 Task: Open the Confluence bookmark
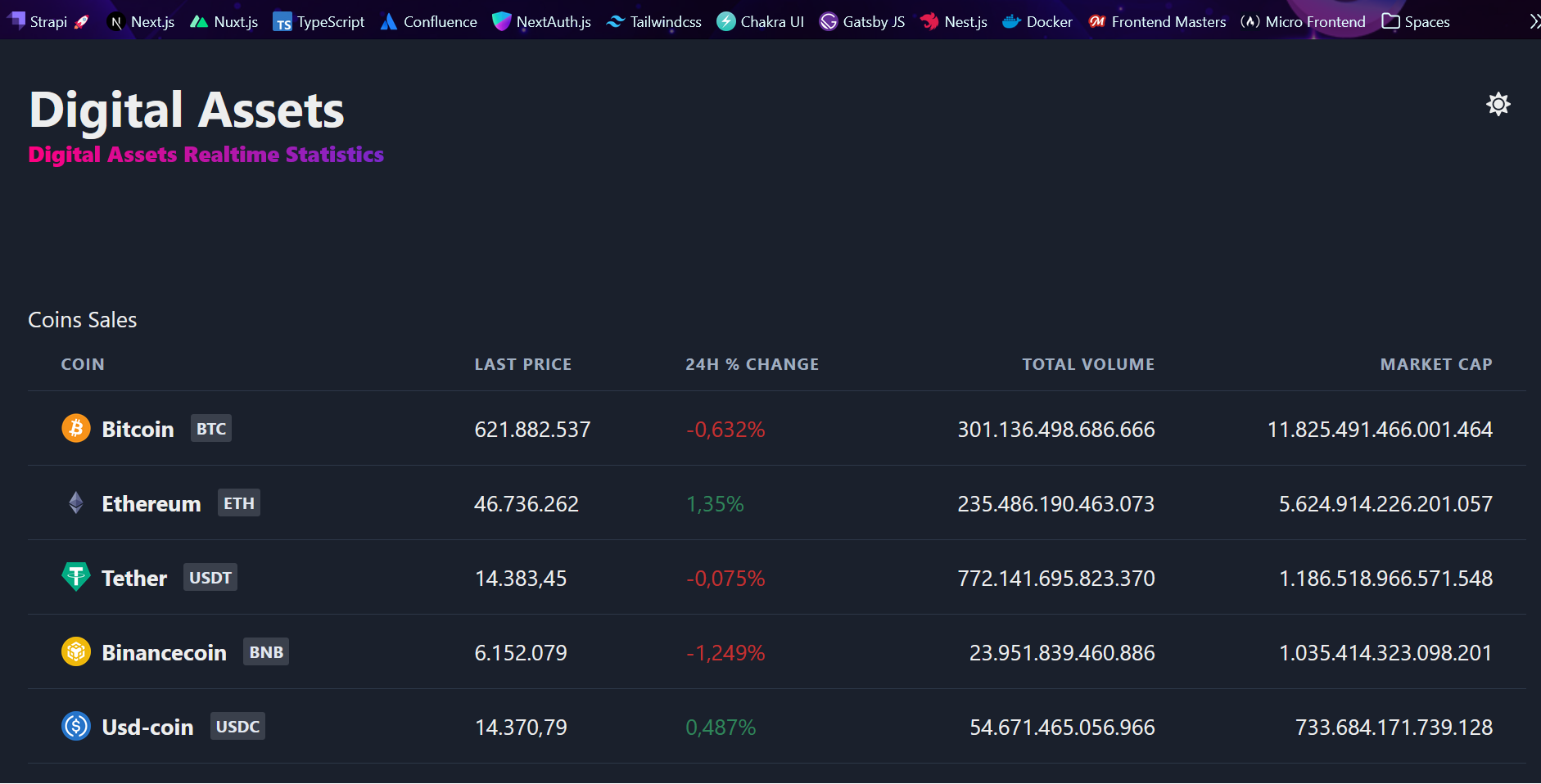428,21
